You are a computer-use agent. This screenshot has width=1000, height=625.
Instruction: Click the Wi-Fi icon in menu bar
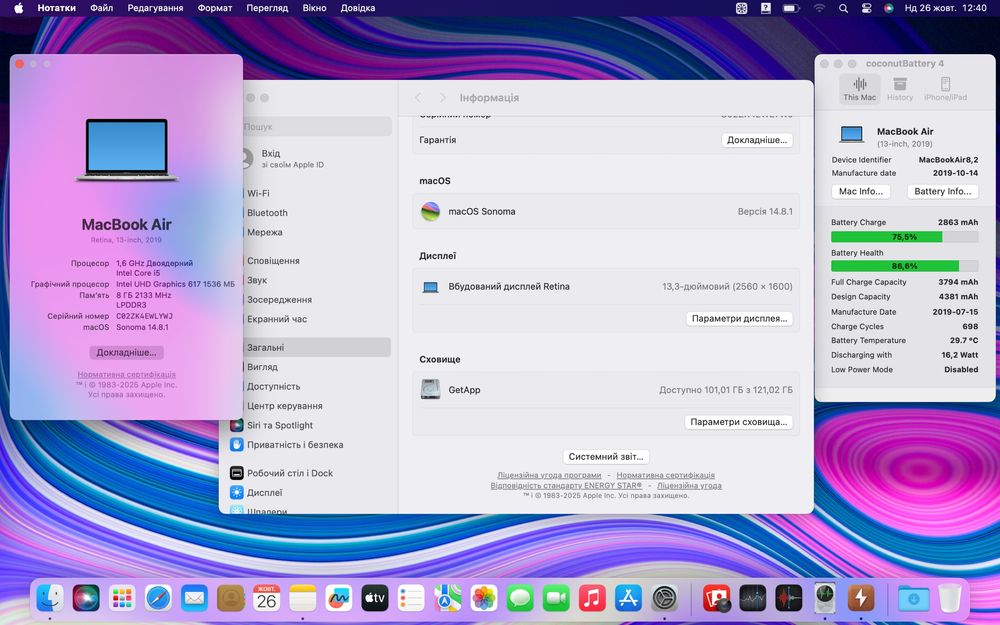(x=819, y=8)
